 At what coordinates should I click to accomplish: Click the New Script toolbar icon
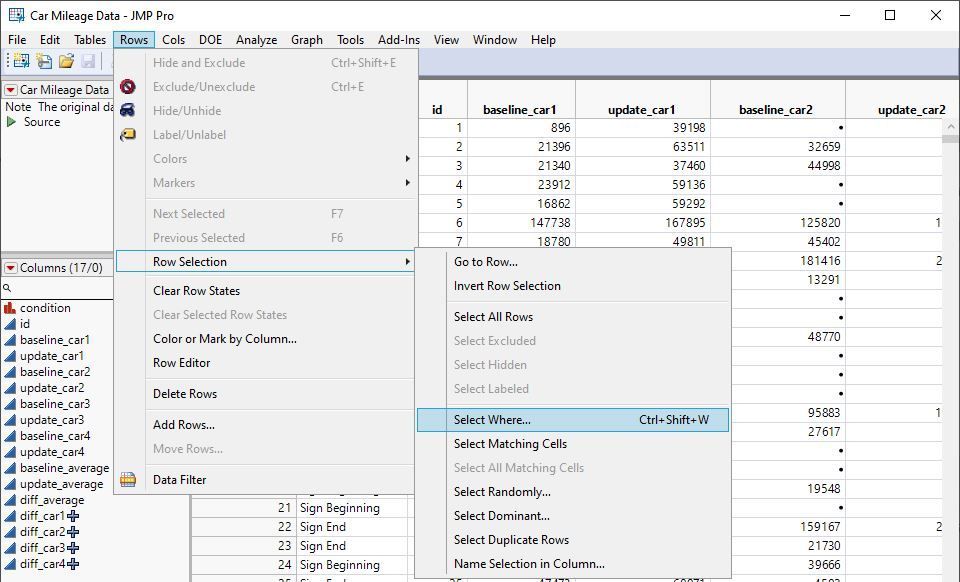[x=43, y=61]
